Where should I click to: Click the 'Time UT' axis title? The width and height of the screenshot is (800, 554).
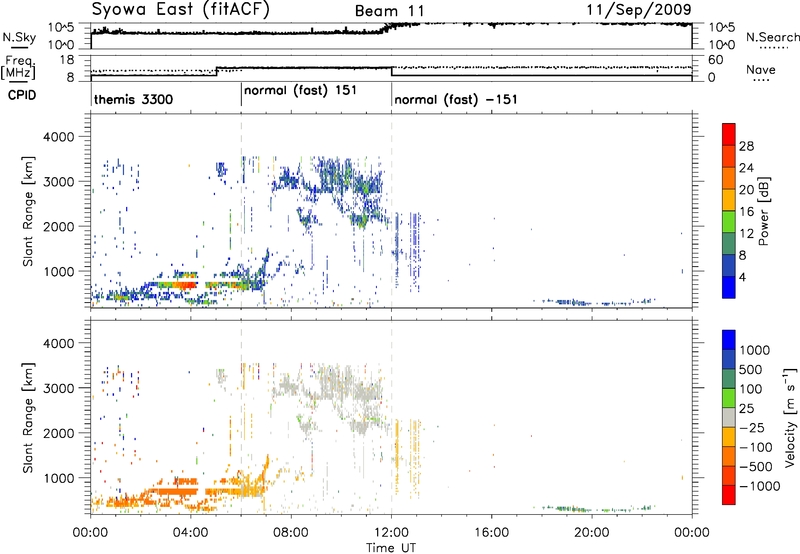(x=391, y=547)
